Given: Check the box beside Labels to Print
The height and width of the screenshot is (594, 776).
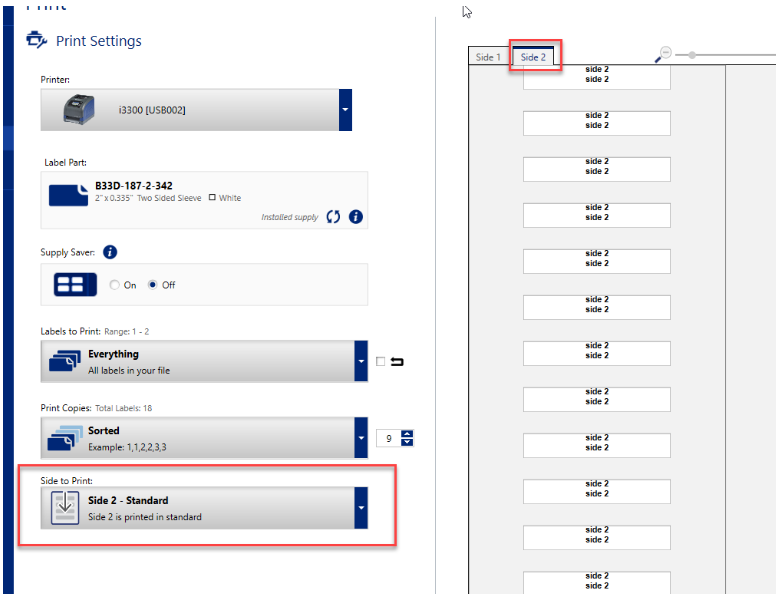Looking at the screenshot, I should coord(380,362).
